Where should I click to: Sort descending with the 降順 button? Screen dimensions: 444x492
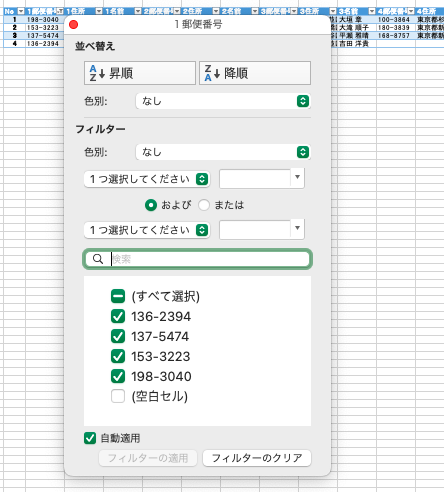click(255, 73)
